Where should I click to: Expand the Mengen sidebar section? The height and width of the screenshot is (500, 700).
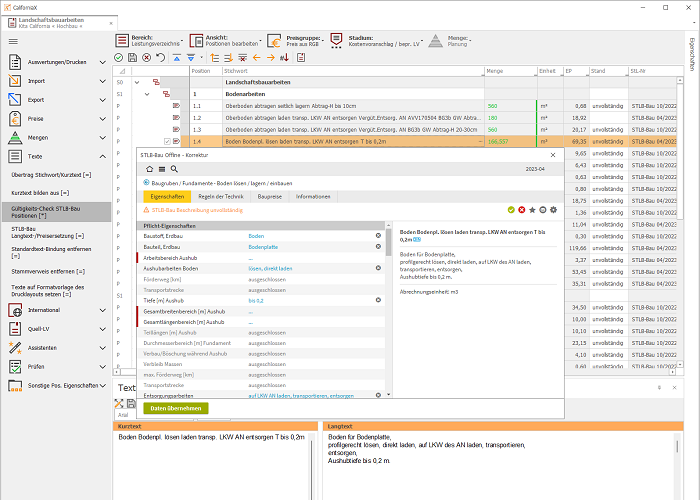click(x=103, y=138)
